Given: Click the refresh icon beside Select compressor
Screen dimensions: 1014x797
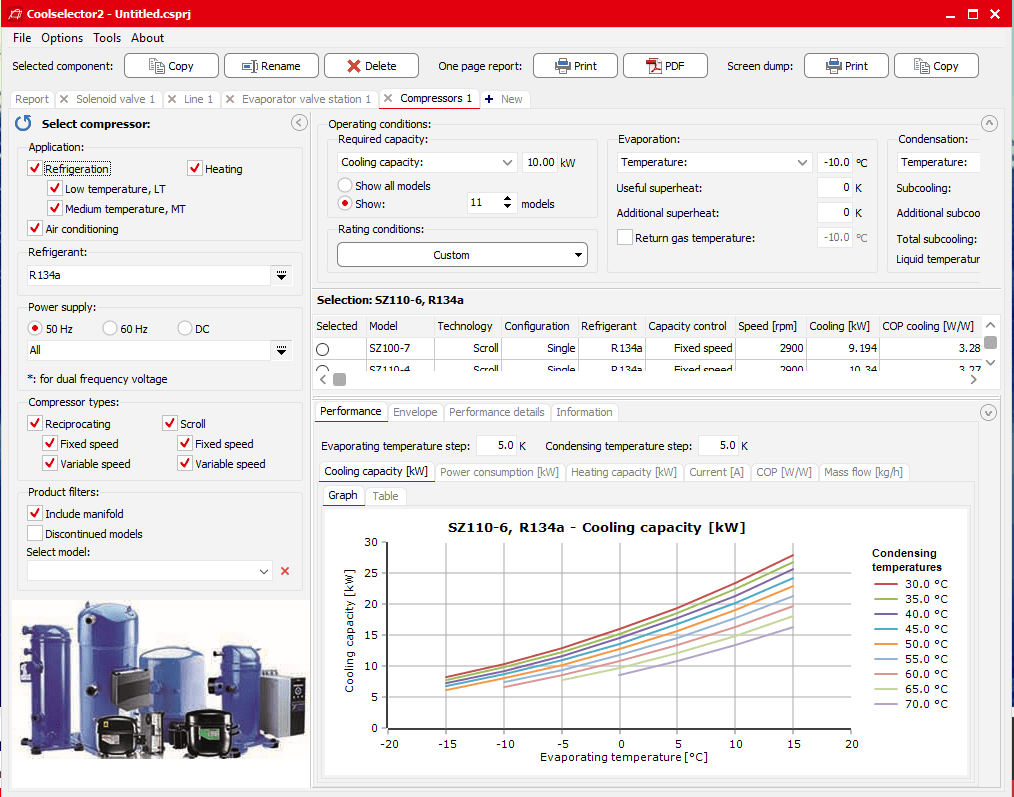Looking at the screenshot, I should [23, 123].
